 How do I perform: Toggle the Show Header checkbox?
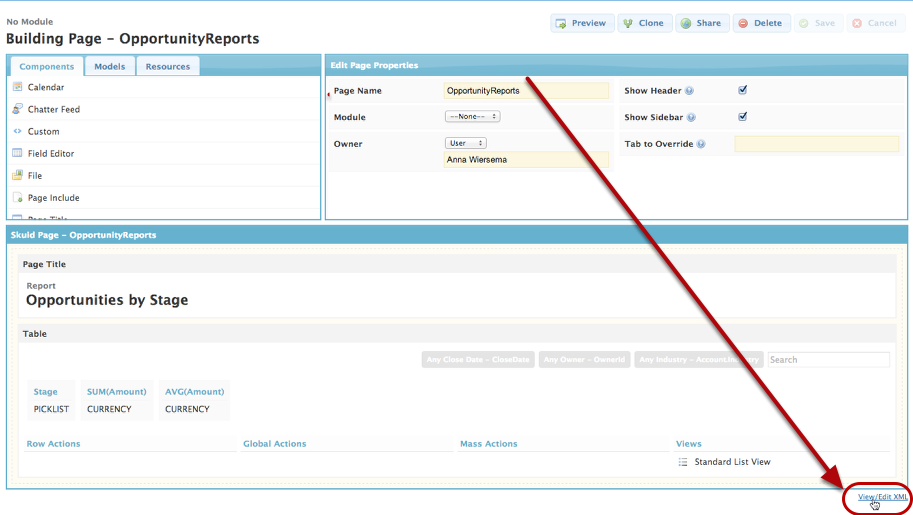tap(743, 90)
